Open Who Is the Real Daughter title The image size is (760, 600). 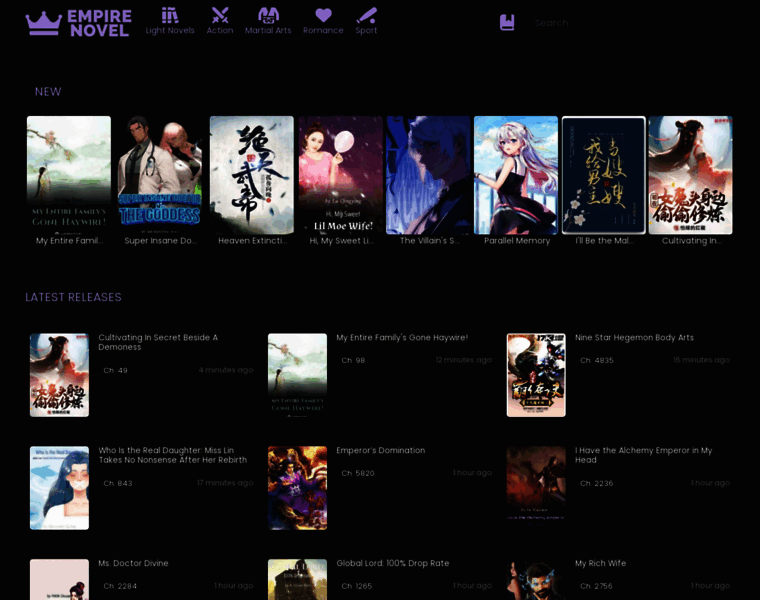173,455
